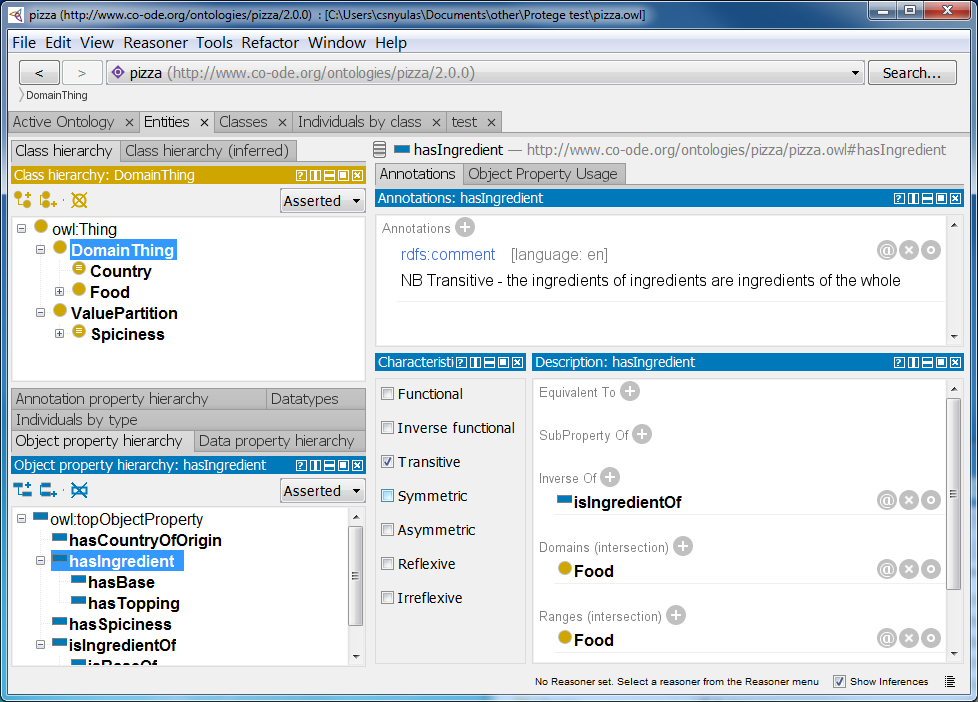978x702 pixels.
Task: Toggle the Show Inferences checkbox
Action: click(839, 681)
